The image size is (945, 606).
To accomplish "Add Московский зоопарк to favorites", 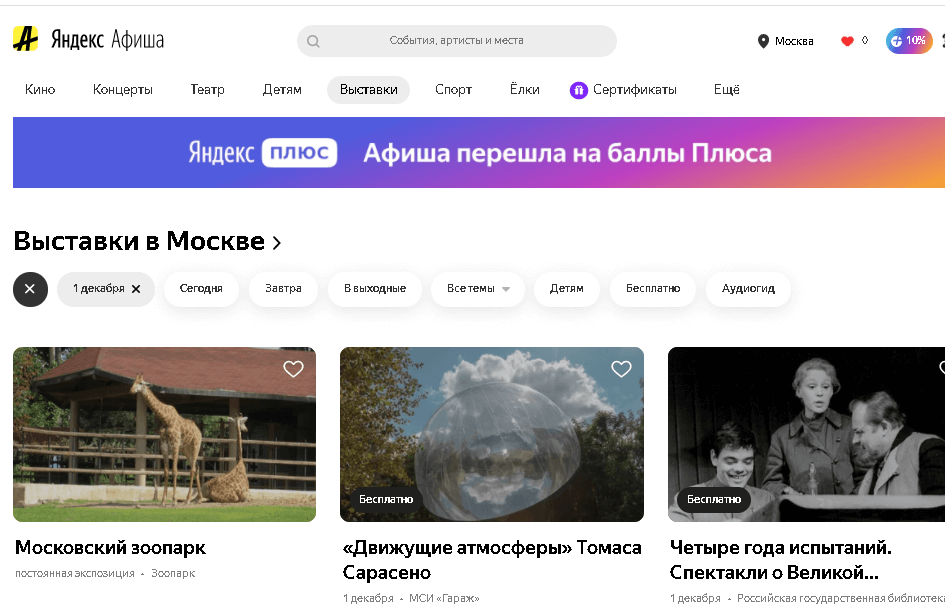I will click(293, 369).
